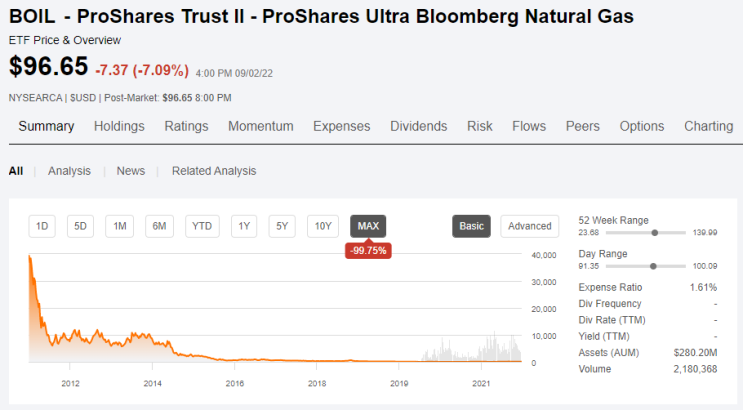Select the 10Y chart range
The height and width of the screenshot is (410, 743).
pos(322,226)
